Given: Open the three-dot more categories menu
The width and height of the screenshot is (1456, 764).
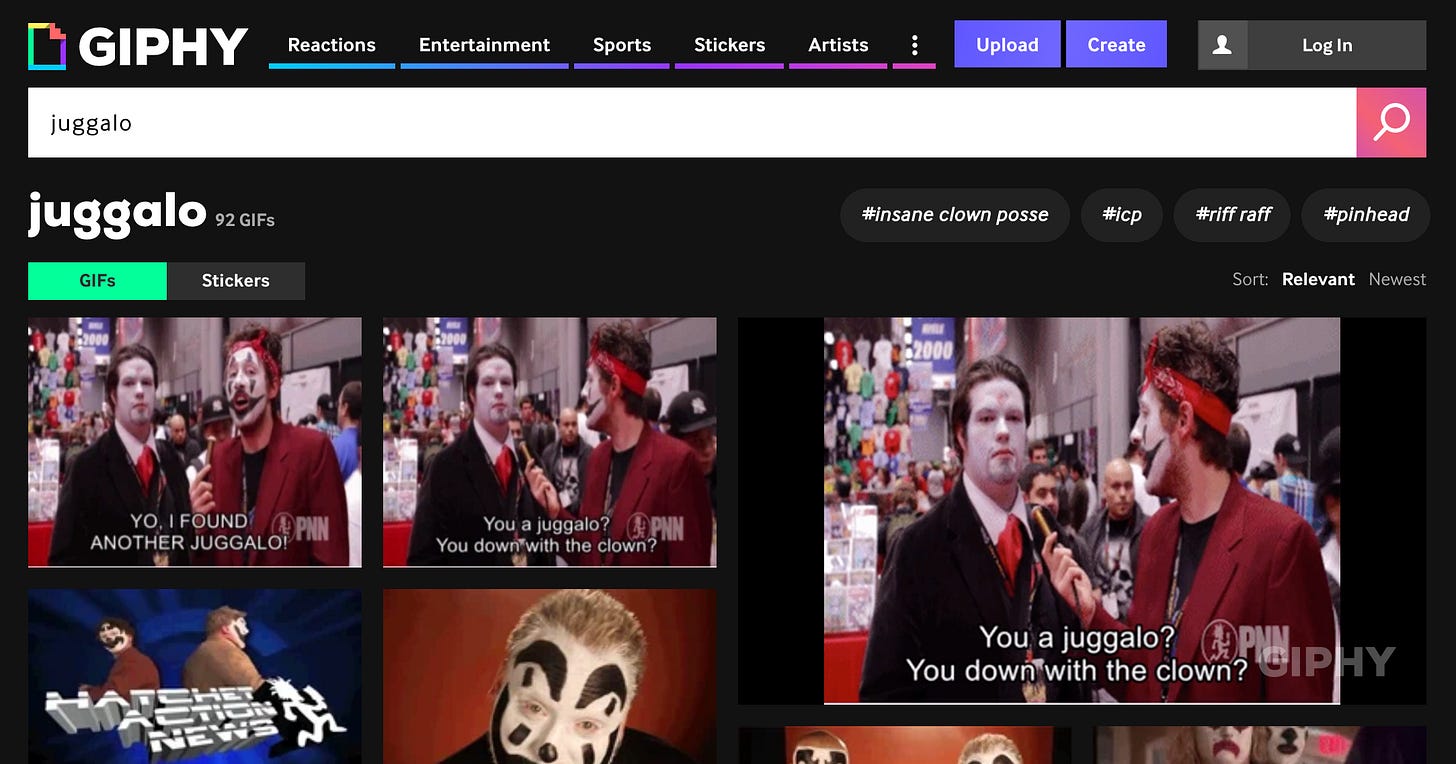Looking at the screenshot, I should (x=914, y=45).
